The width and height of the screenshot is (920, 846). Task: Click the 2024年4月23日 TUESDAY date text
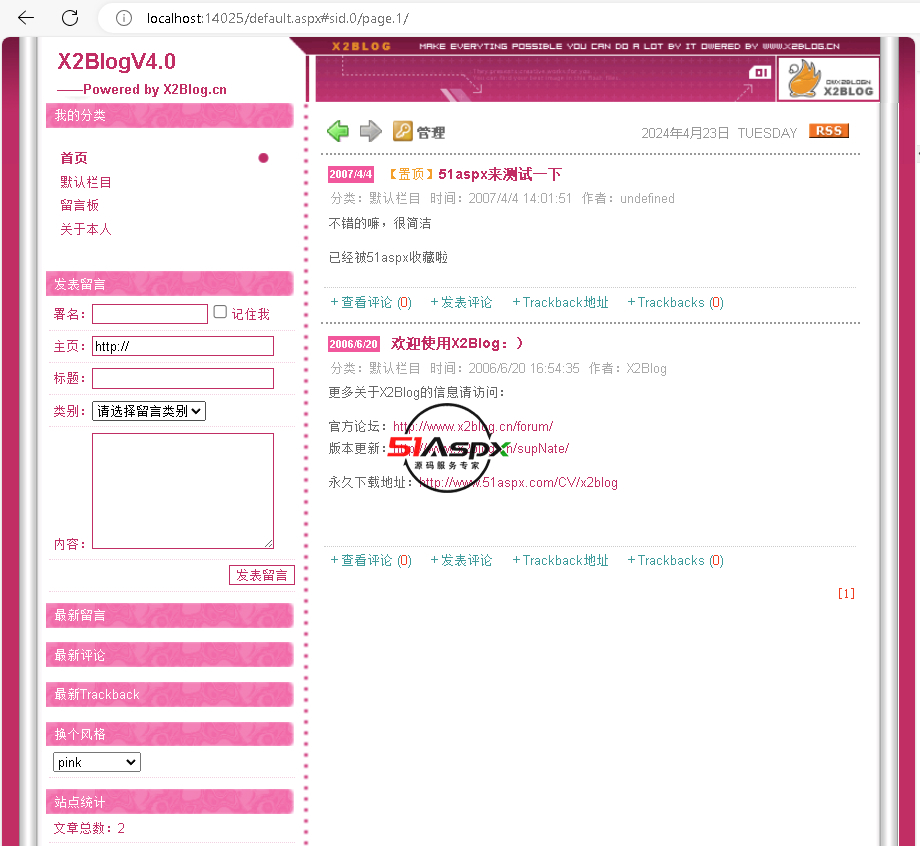(x=719, y=133)
